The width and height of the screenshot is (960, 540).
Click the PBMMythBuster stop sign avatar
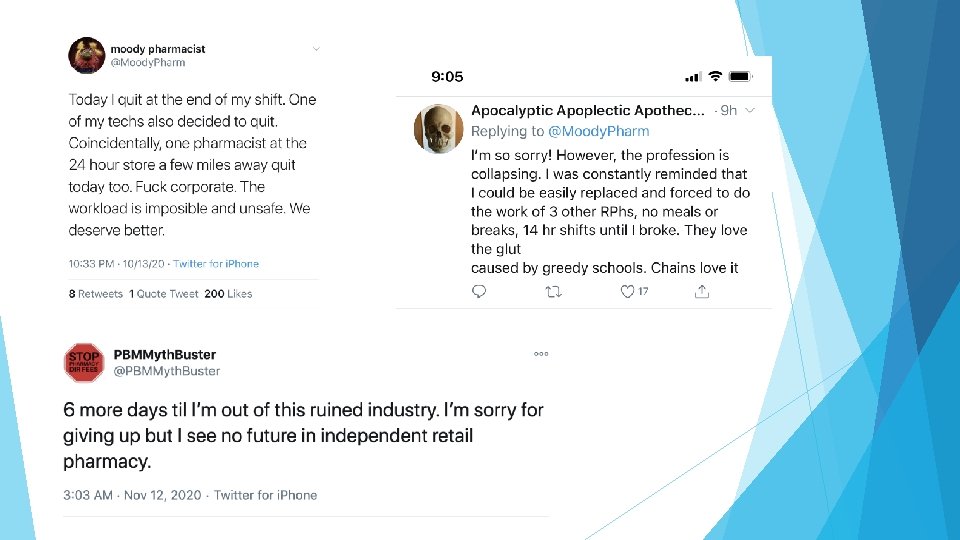point(84,362)
